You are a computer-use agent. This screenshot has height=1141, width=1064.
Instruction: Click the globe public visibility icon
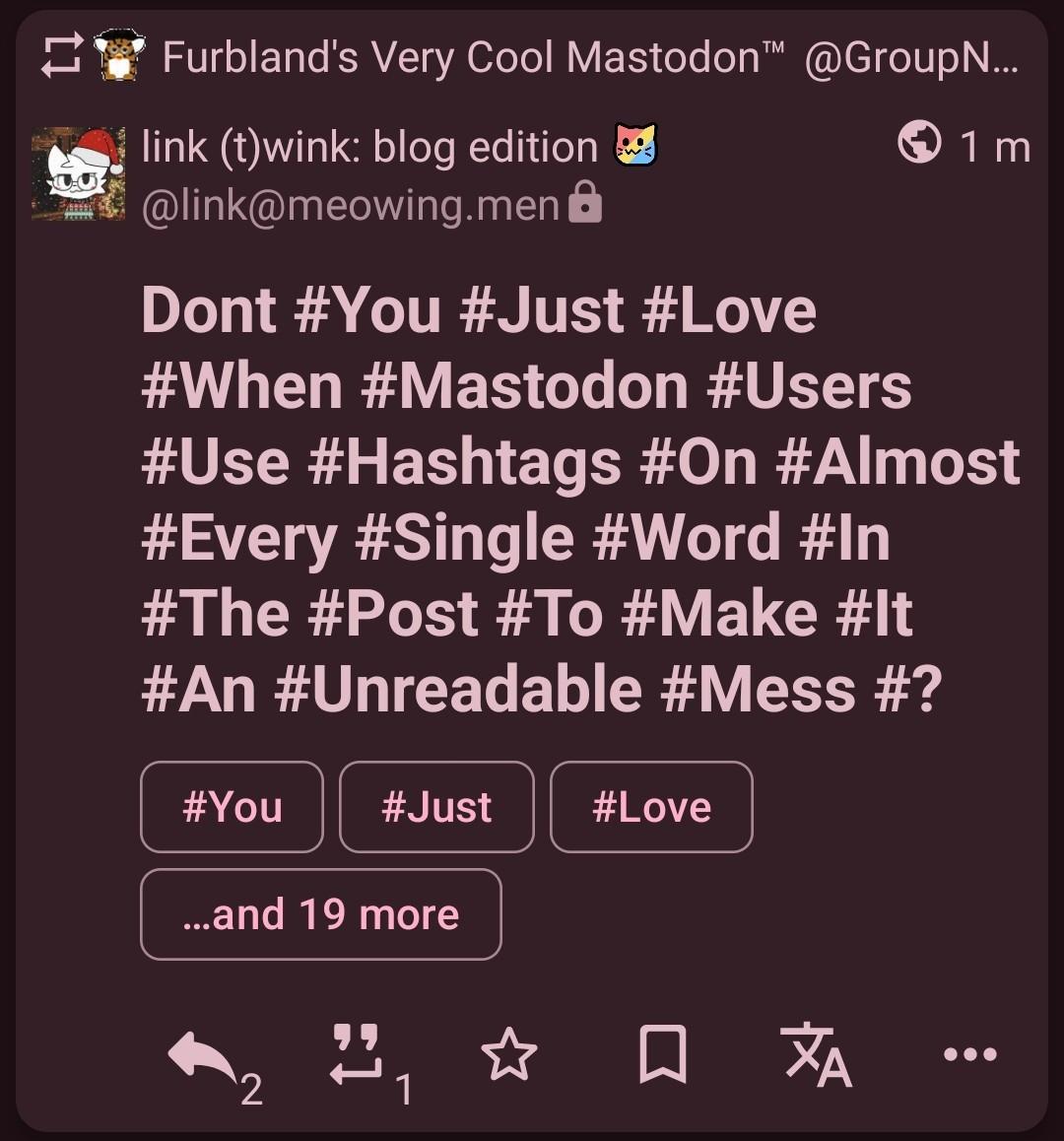tap(919, 145)
